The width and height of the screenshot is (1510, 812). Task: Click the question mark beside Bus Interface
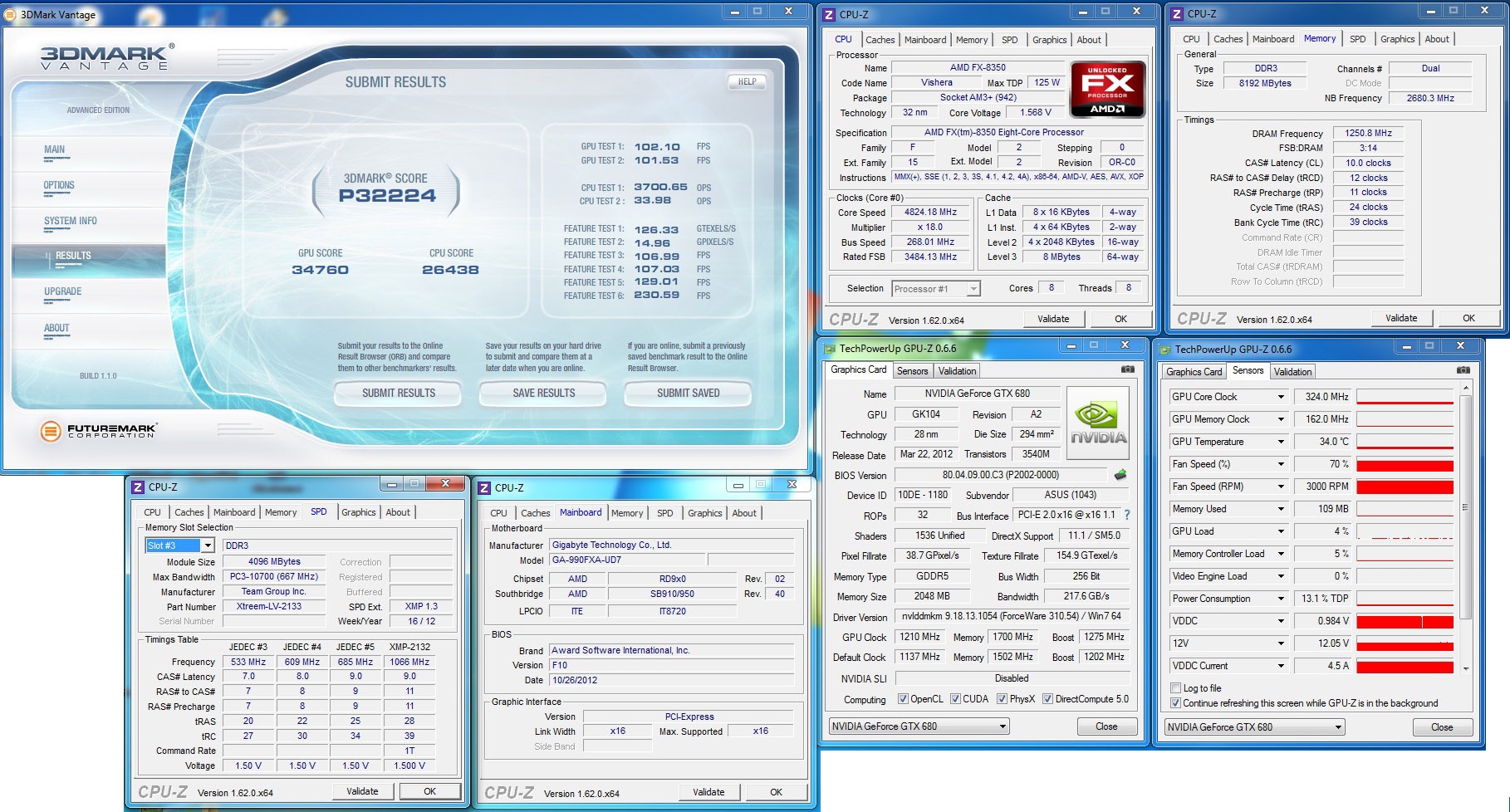1127,516
